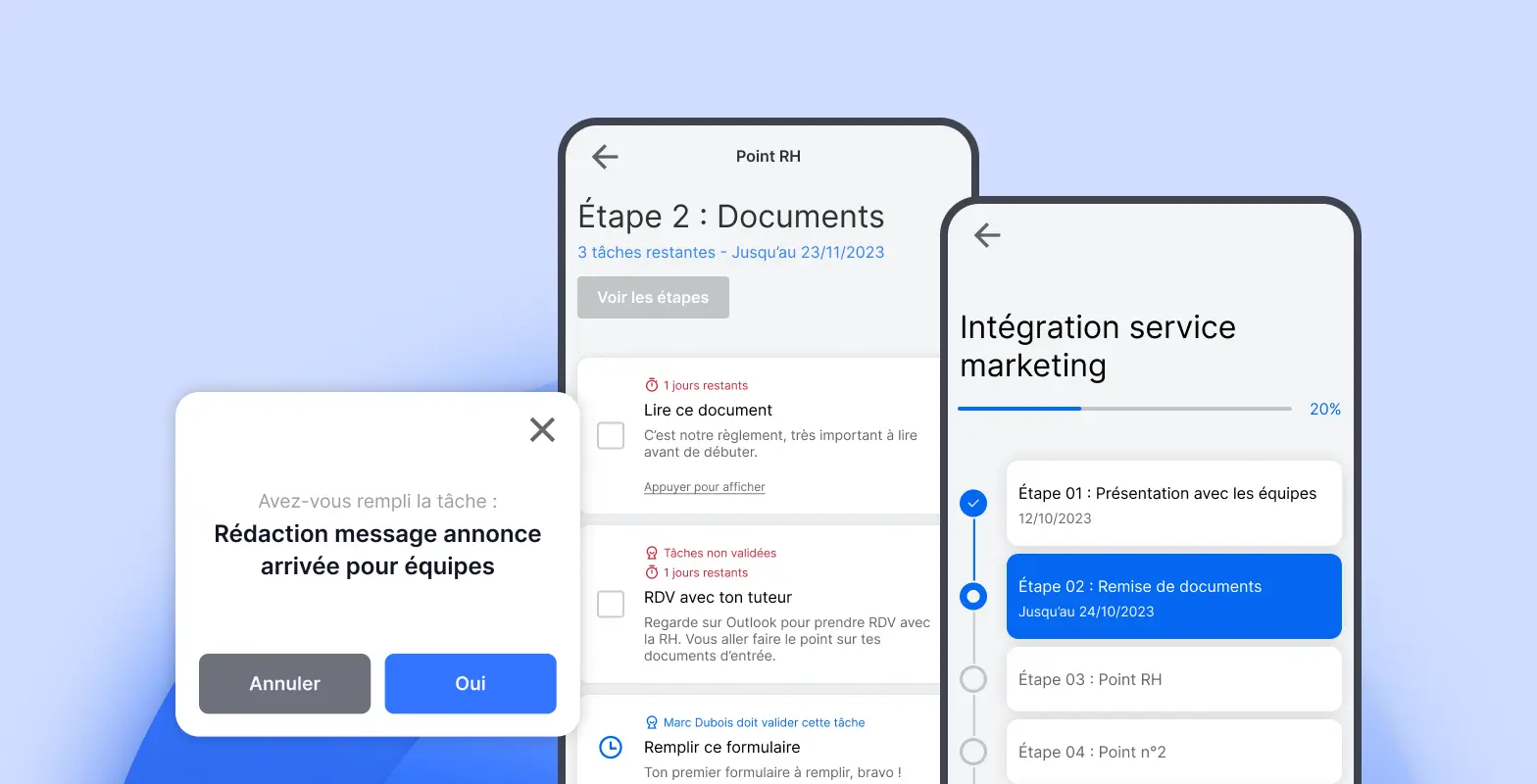1537x784 pixels.
Task: Click the C'est notre règlement description text
Action: [x=780, y=444]
